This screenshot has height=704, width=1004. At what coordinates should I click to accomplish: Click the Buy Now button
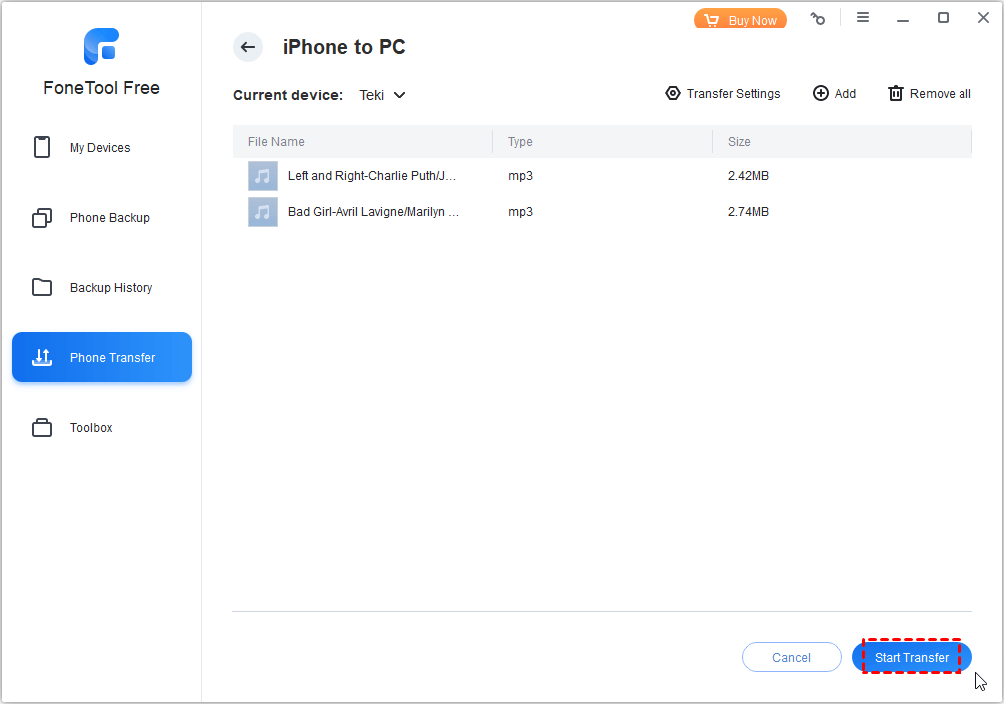pyautogui.click(x=740, y=18)
